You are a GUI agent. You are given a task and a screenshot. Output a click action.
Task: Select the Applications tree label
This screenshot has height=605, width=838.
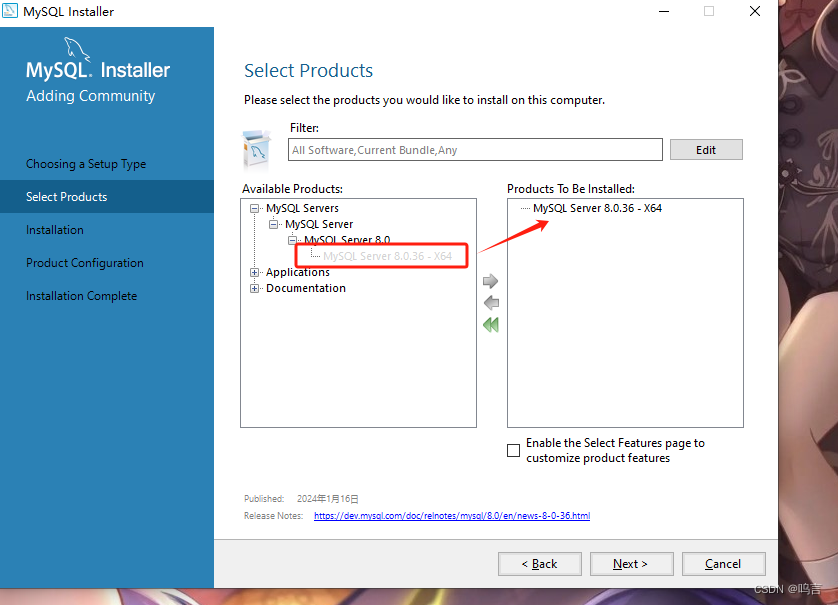(x=298, y=273)
